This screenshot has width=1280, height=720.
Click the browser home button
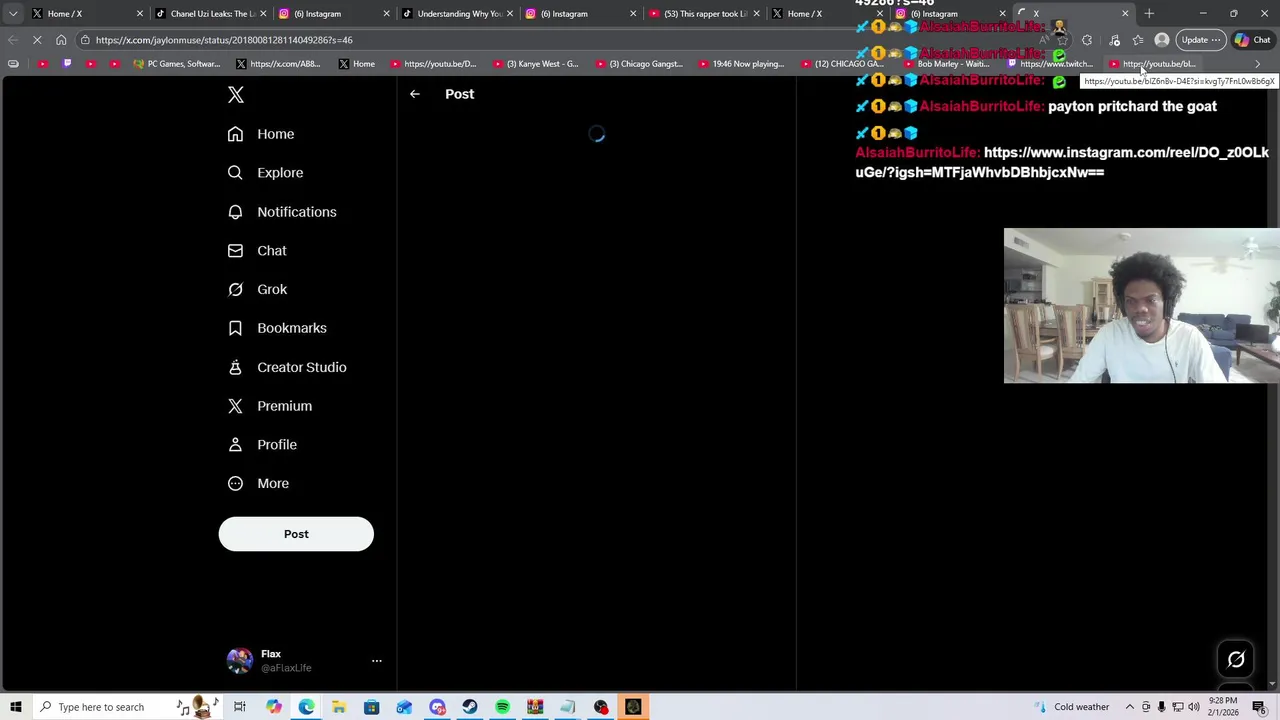pyautogui.click(x=61, y=40)
